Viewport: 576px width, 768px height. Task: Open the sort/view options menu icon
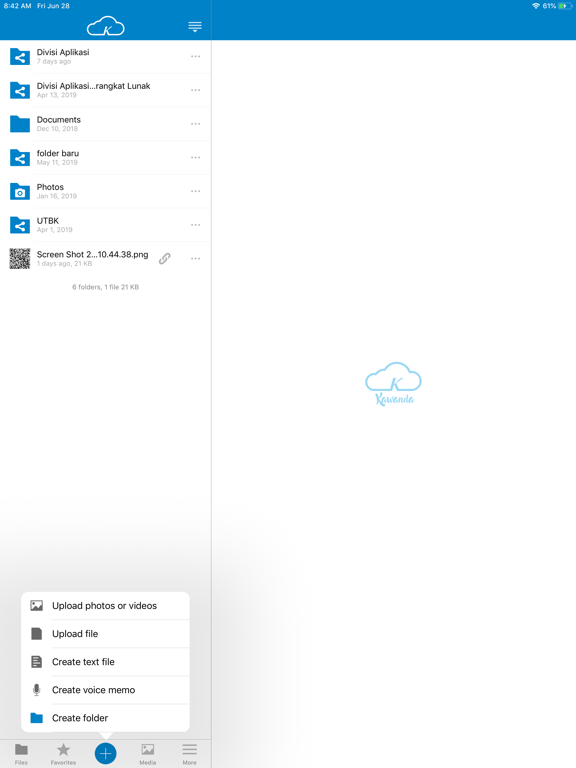point(195,26)
